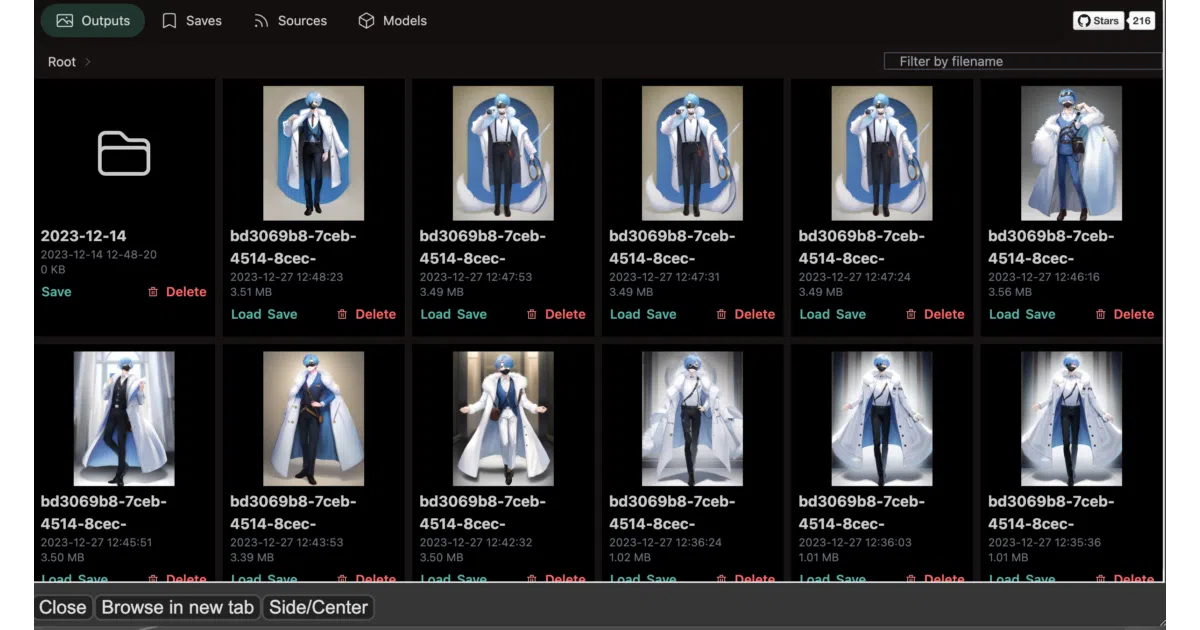The image size is (1200, 630).
Task: Click the trash icon on the 12:47:53 image
Action: pos(532,314)
